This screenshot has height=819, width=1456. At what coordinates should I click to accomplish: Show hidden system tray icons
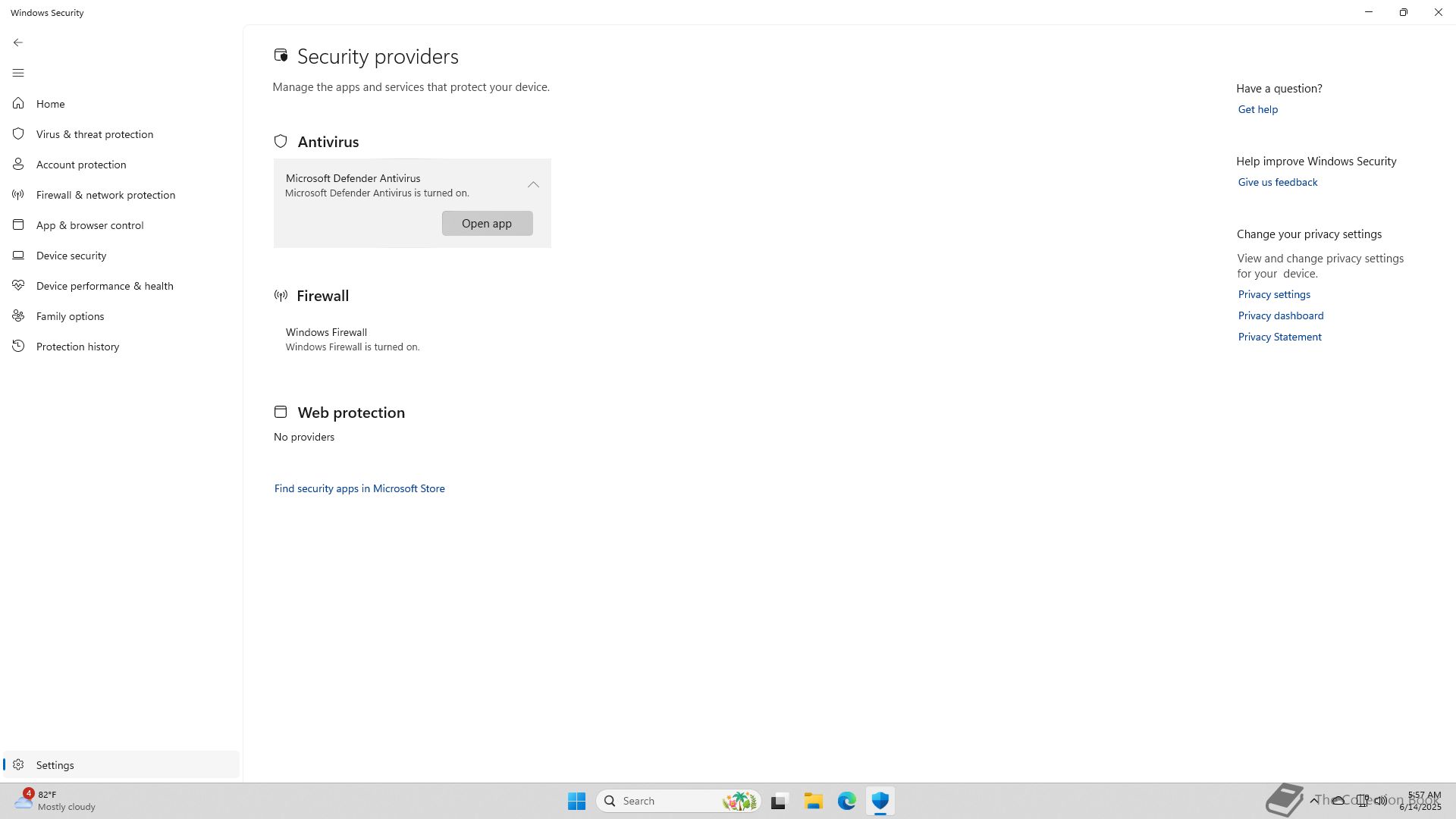pyautogui.click(x=1314, y=801)
